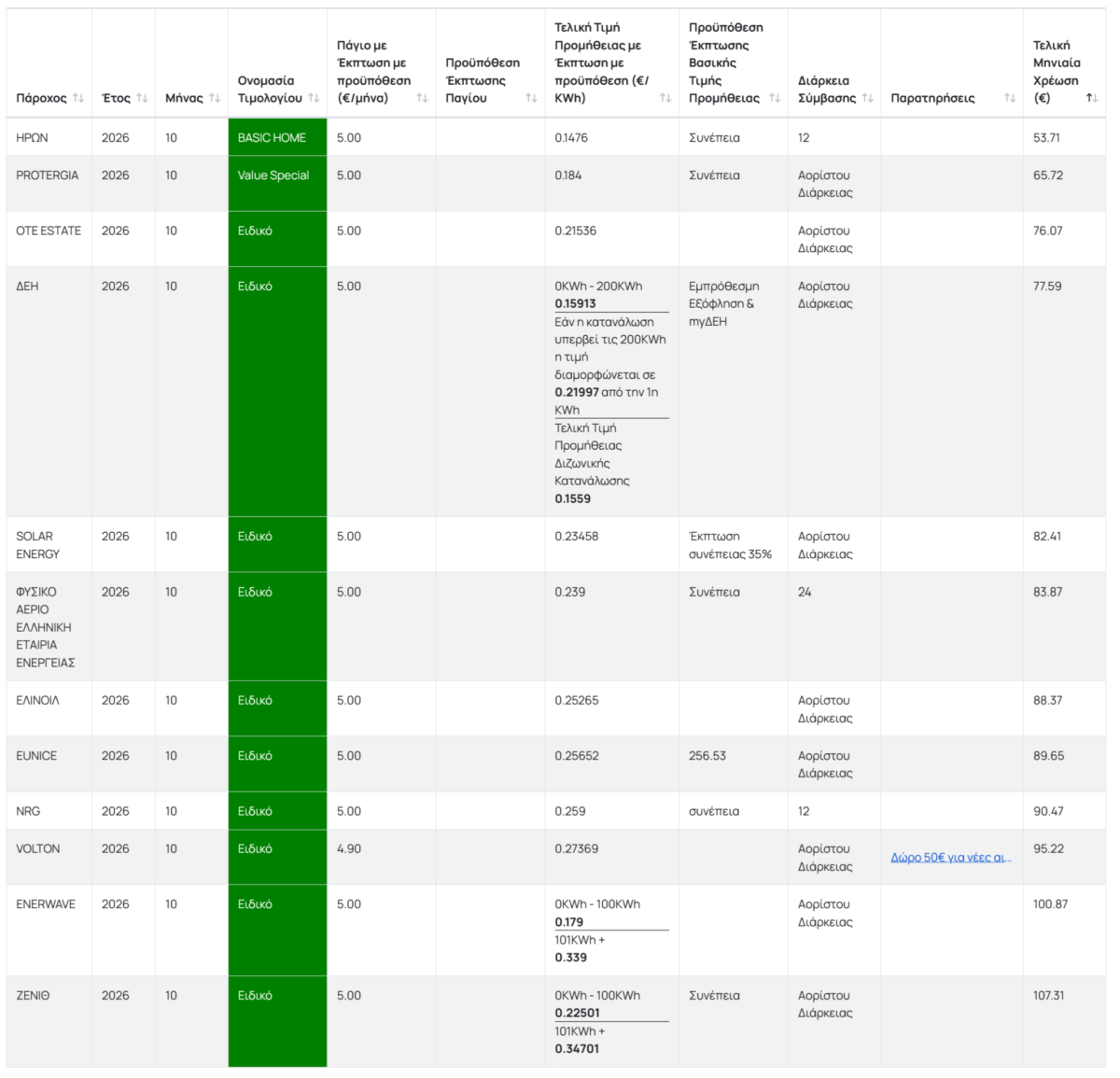Open the "Δώρο 50€ για νέες αι..." link
1120x1078 pixels.
click(951, 858)
